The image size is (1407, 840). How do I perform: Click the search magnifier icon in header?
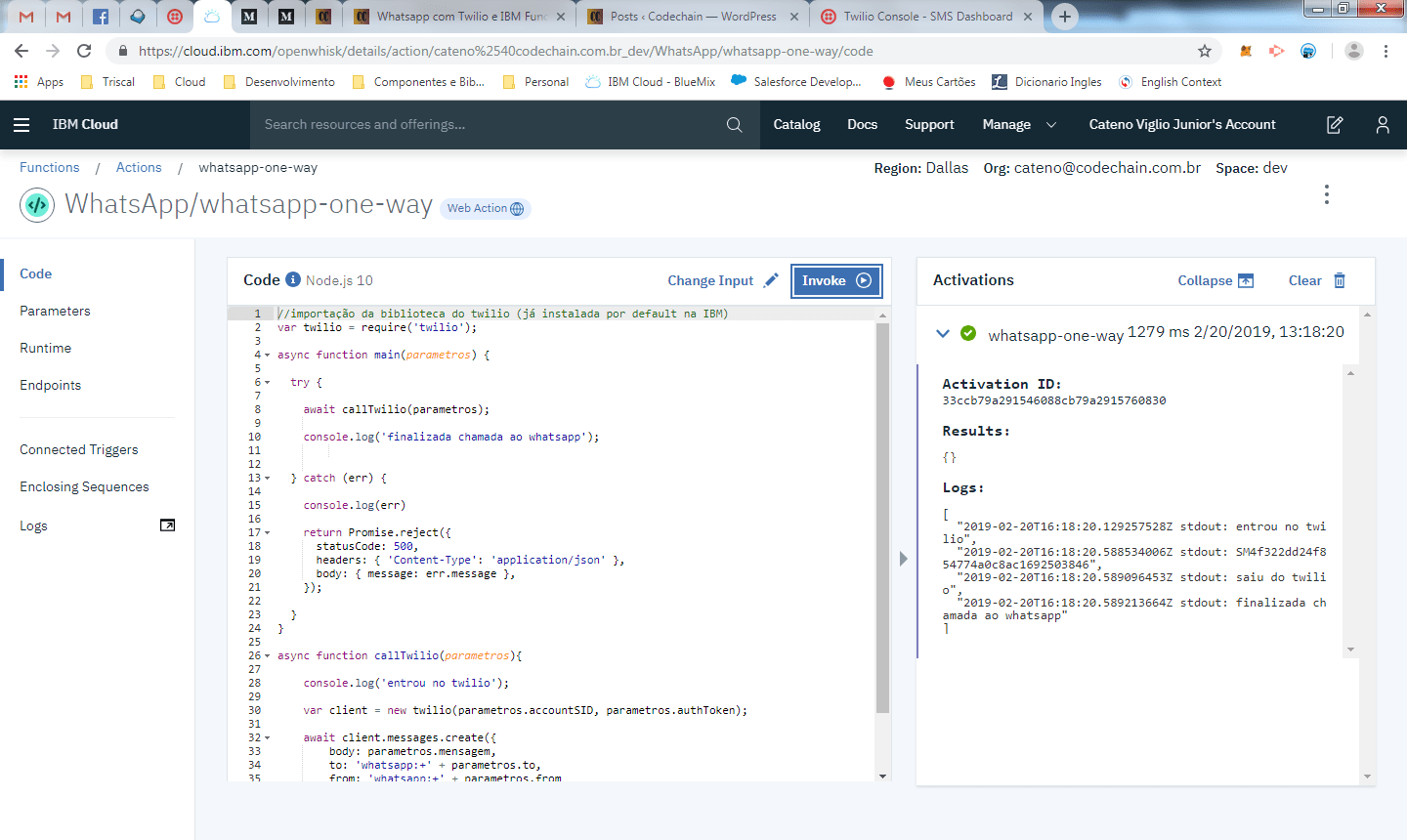coord(735,125)
